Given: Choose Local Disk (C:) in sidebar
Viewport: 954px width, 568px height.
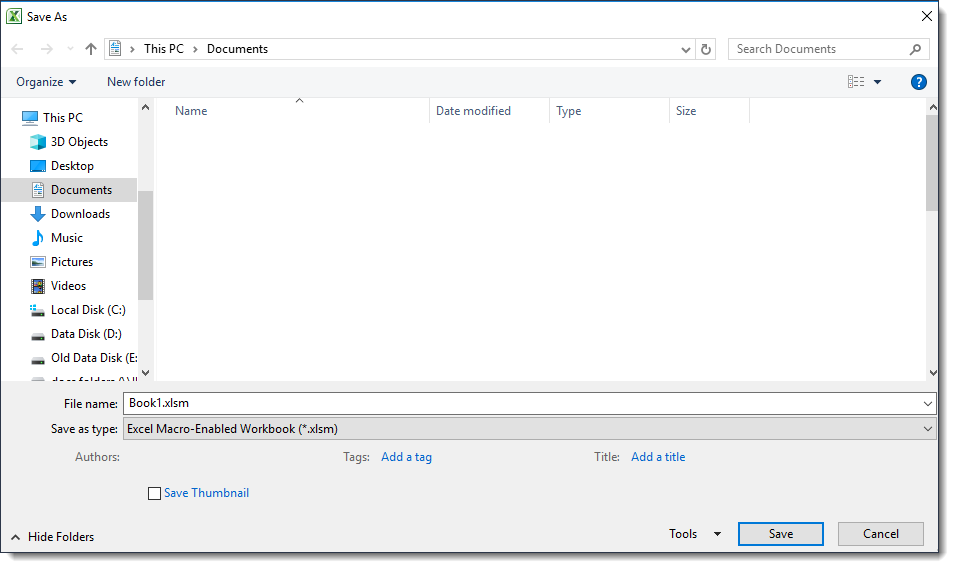Looking at the screenshot, I should 88,310.
